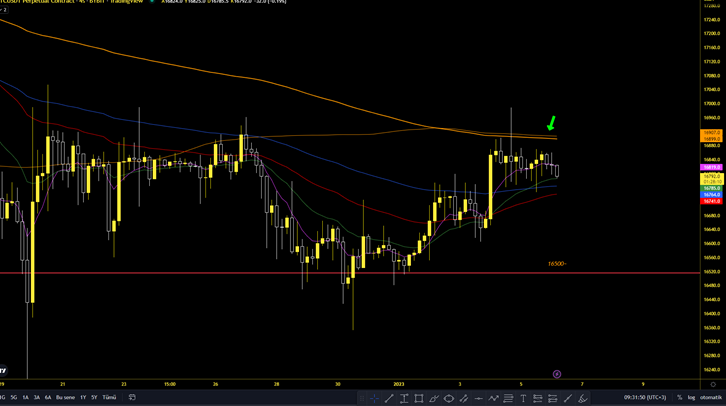726x406 pixels.
Task: Open the perpetual contract symbol title
Action: pos(40,2)
